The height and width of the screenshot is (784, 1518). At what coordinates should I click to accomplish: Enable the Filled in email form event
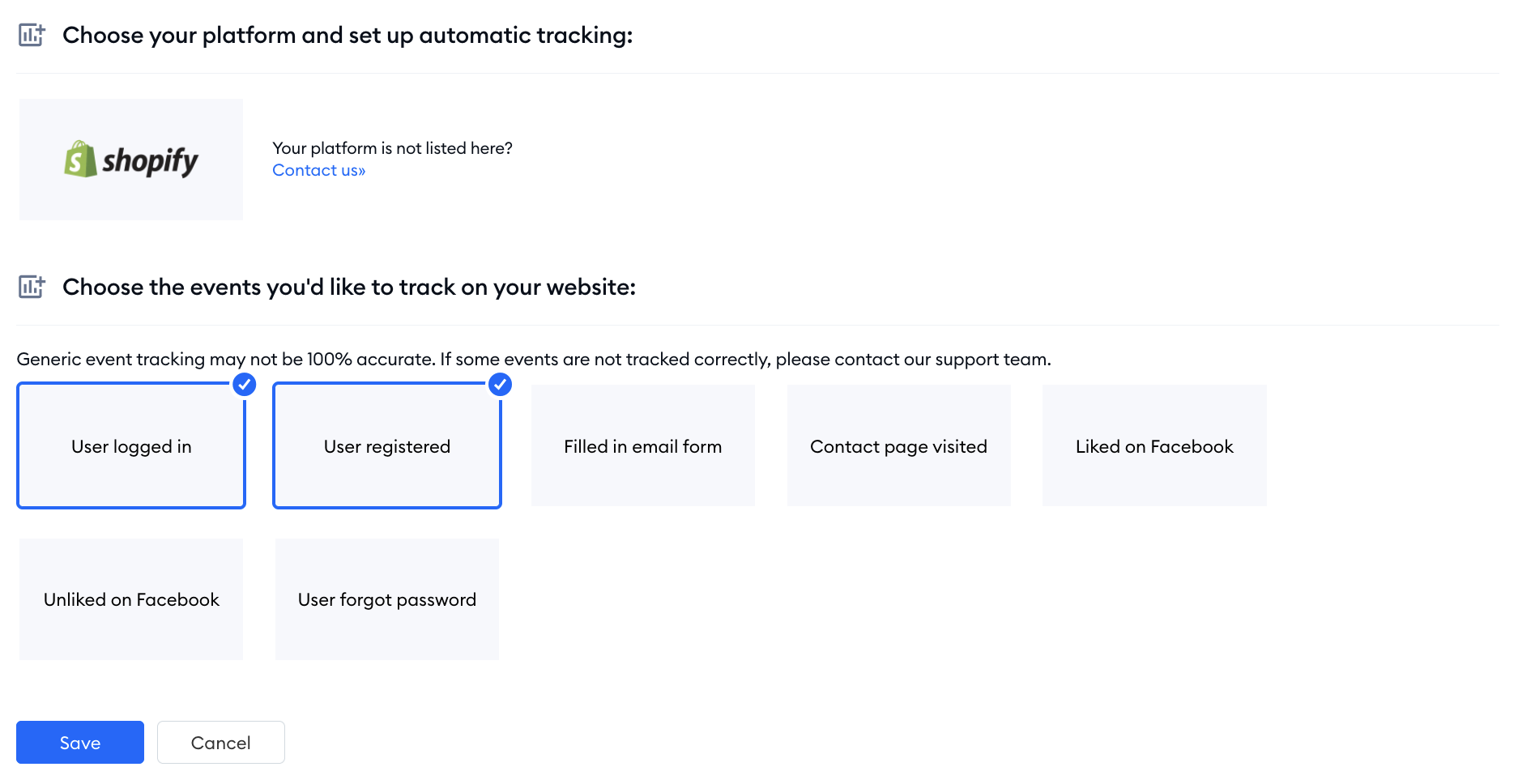pos(643,445)
